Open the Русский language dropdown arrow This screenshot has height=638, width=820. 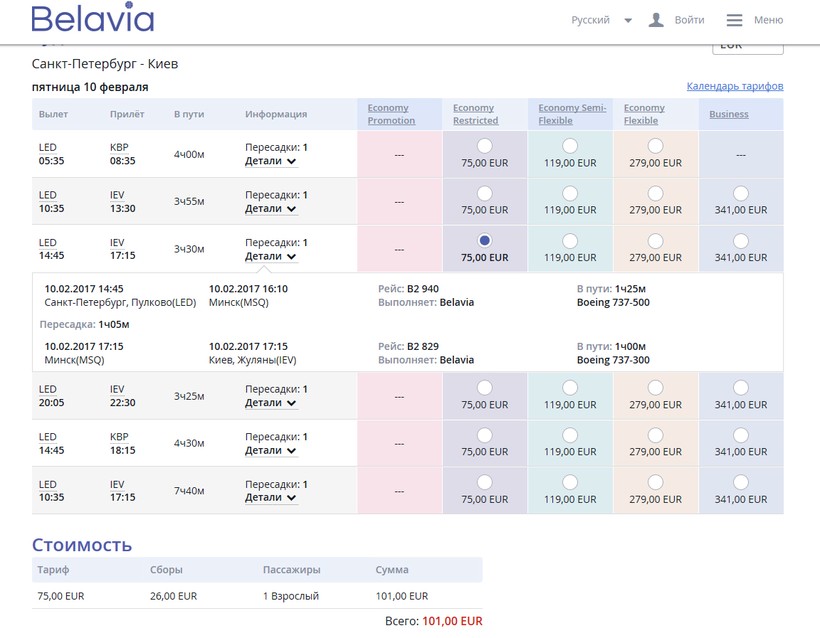pyautogui.click(x=628, y=20)
